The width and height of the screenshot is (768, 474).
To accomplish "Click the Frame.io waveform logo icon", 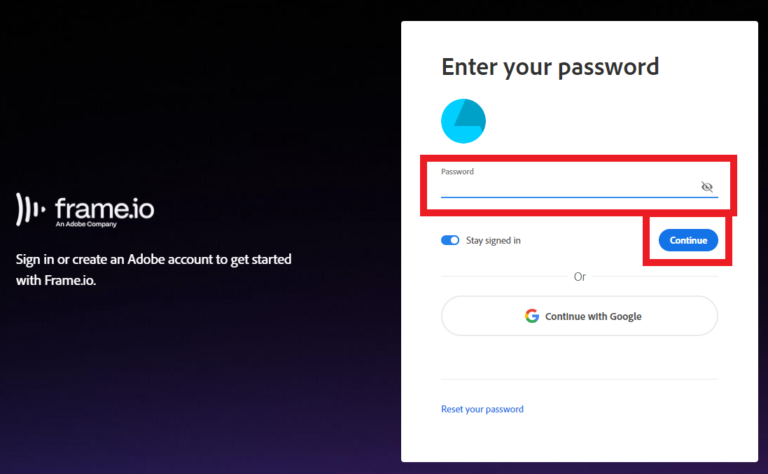I will click(31, 208).
